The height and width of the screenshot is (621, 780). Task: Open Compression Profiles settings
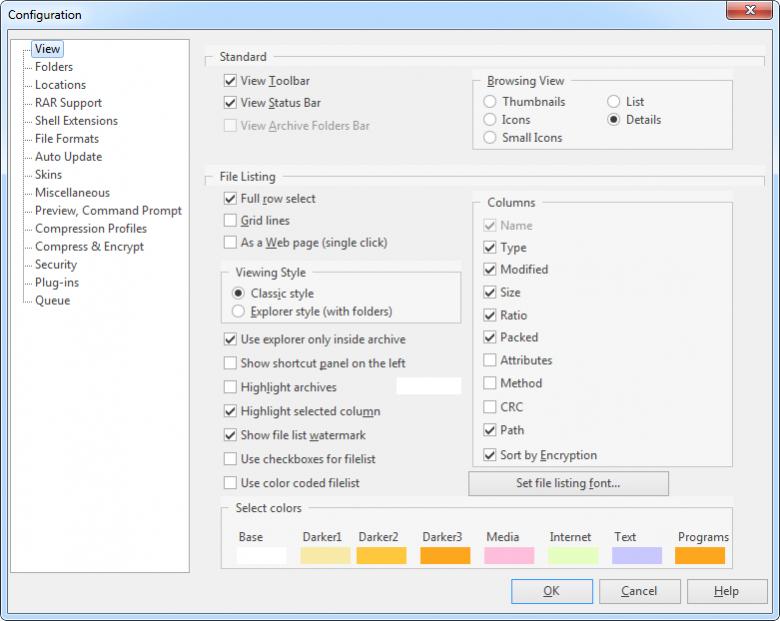point(91,228)
